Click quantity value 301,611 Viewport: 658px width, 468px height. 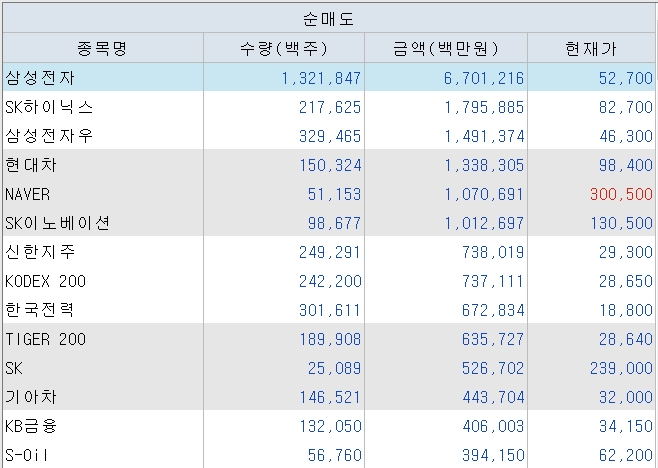tap(330, 311)
